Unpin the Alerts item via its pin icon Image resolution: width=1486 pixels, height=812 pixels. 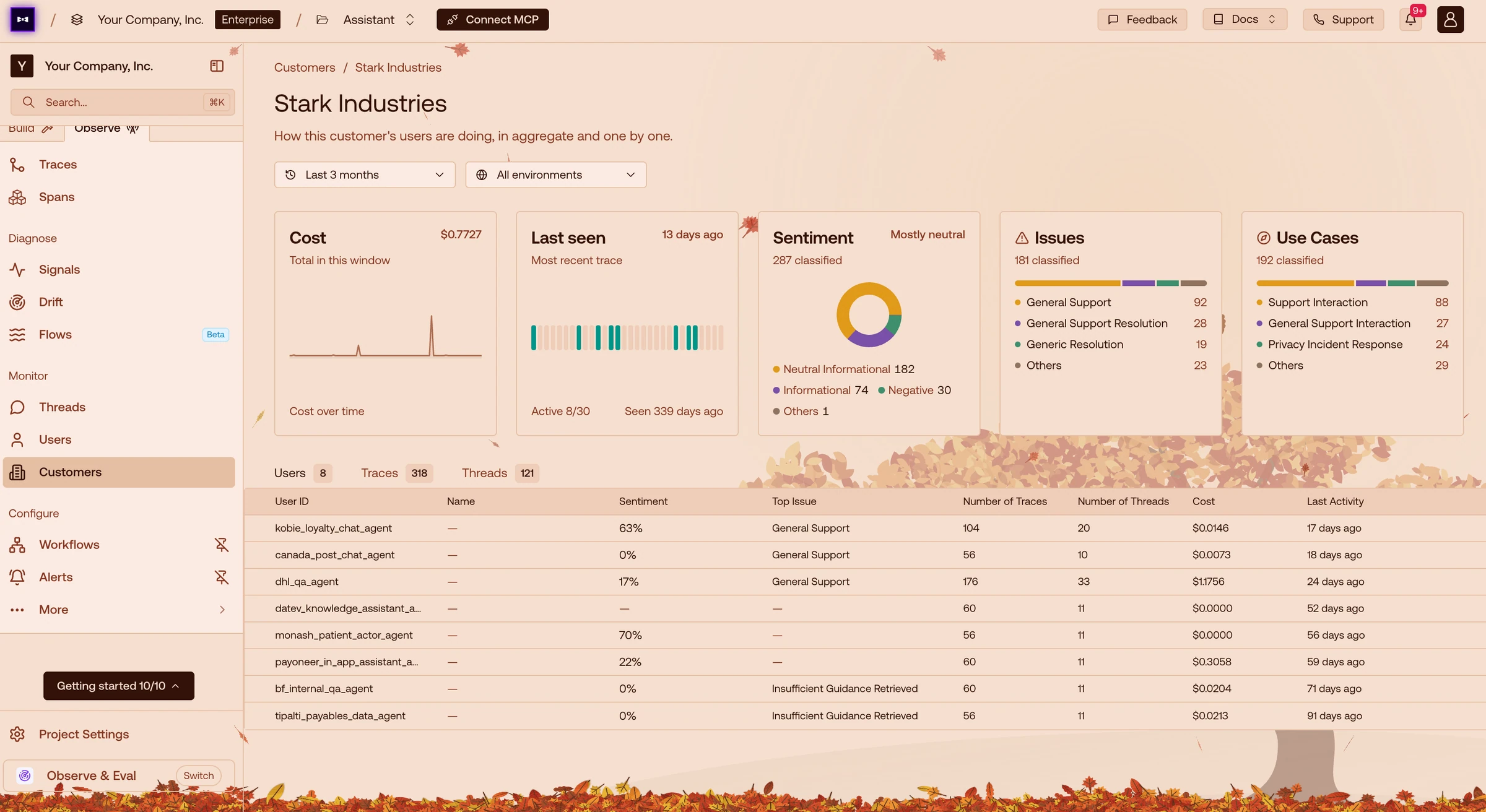click(221, 577)
